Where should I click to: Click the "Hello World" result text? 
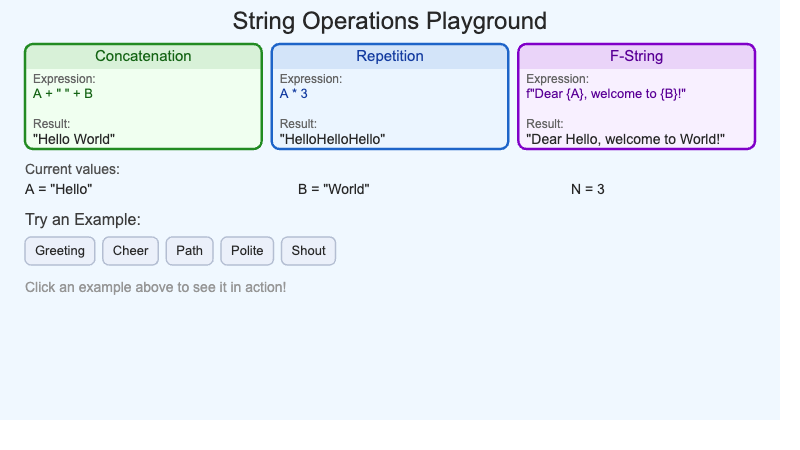pyautogui.click(x=74, y=139)
